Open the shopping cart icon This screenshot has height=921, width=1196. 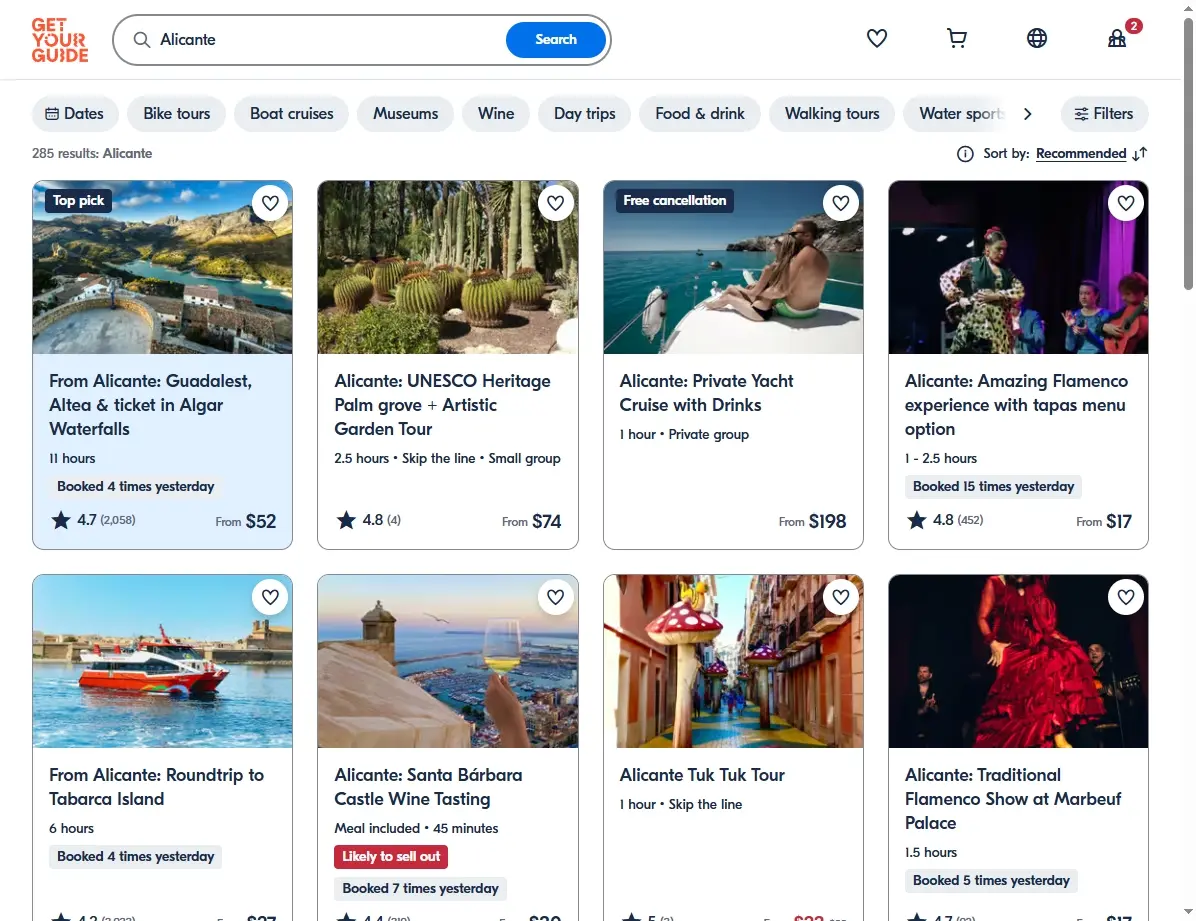(956, 38)
